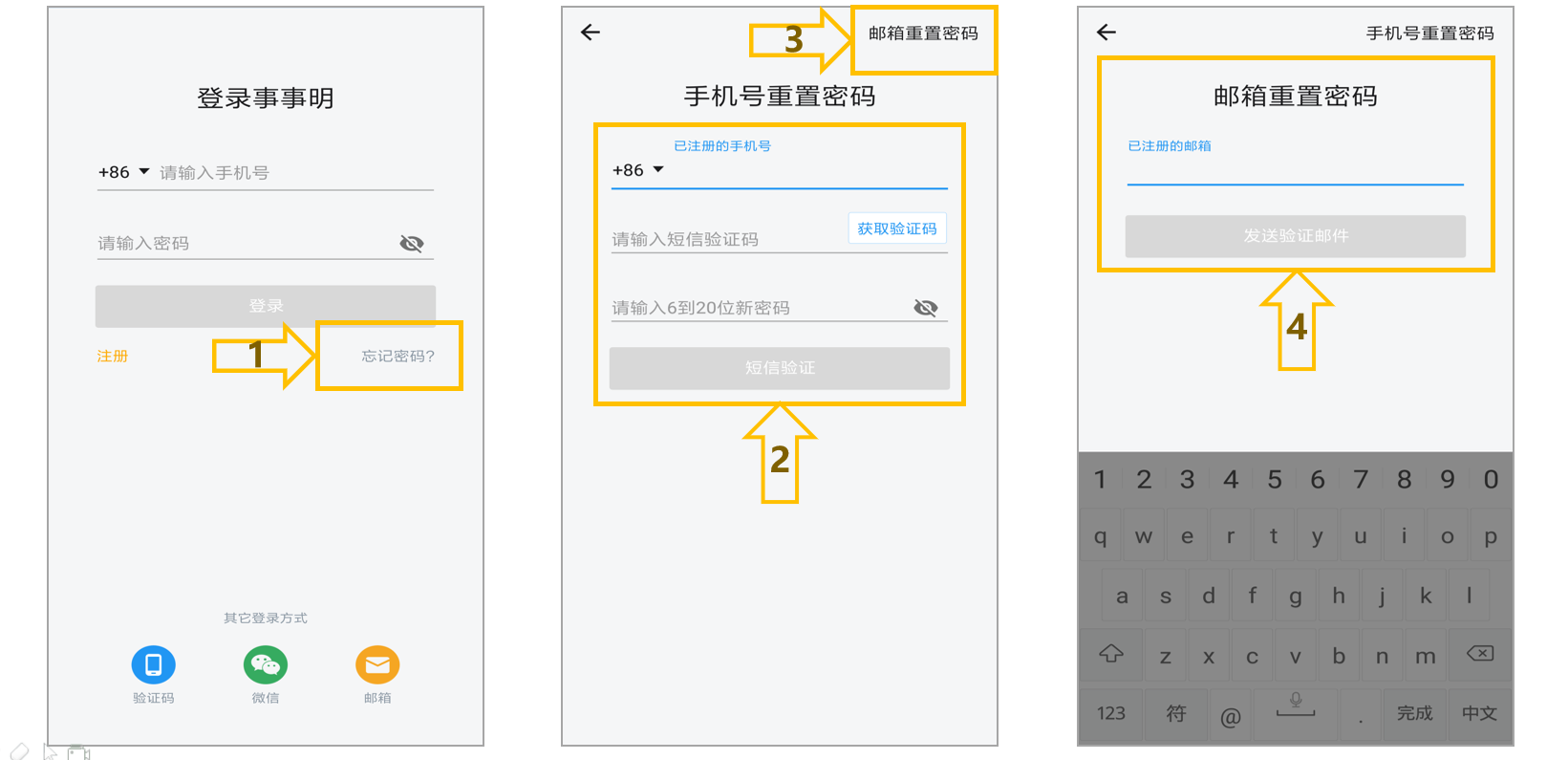
Task: Click the 请输入手机号 field
Action: click(x=296, y=173)
